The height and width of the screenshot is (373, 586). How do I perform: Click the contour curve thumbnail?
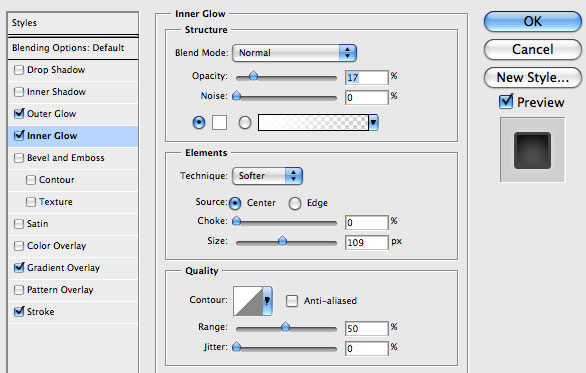pos(248,301)
